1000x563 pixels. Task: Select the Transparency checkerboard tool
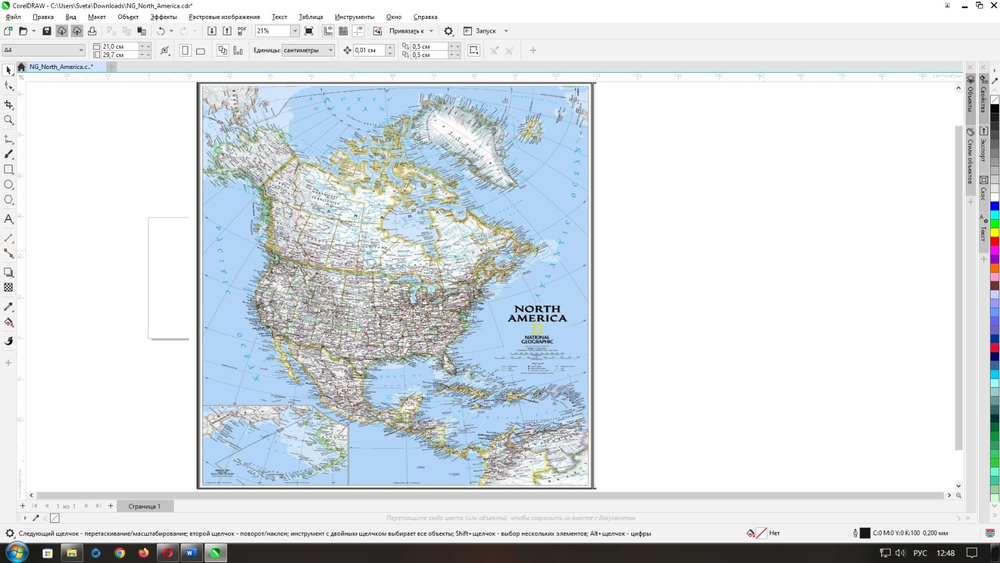[8, 288]
